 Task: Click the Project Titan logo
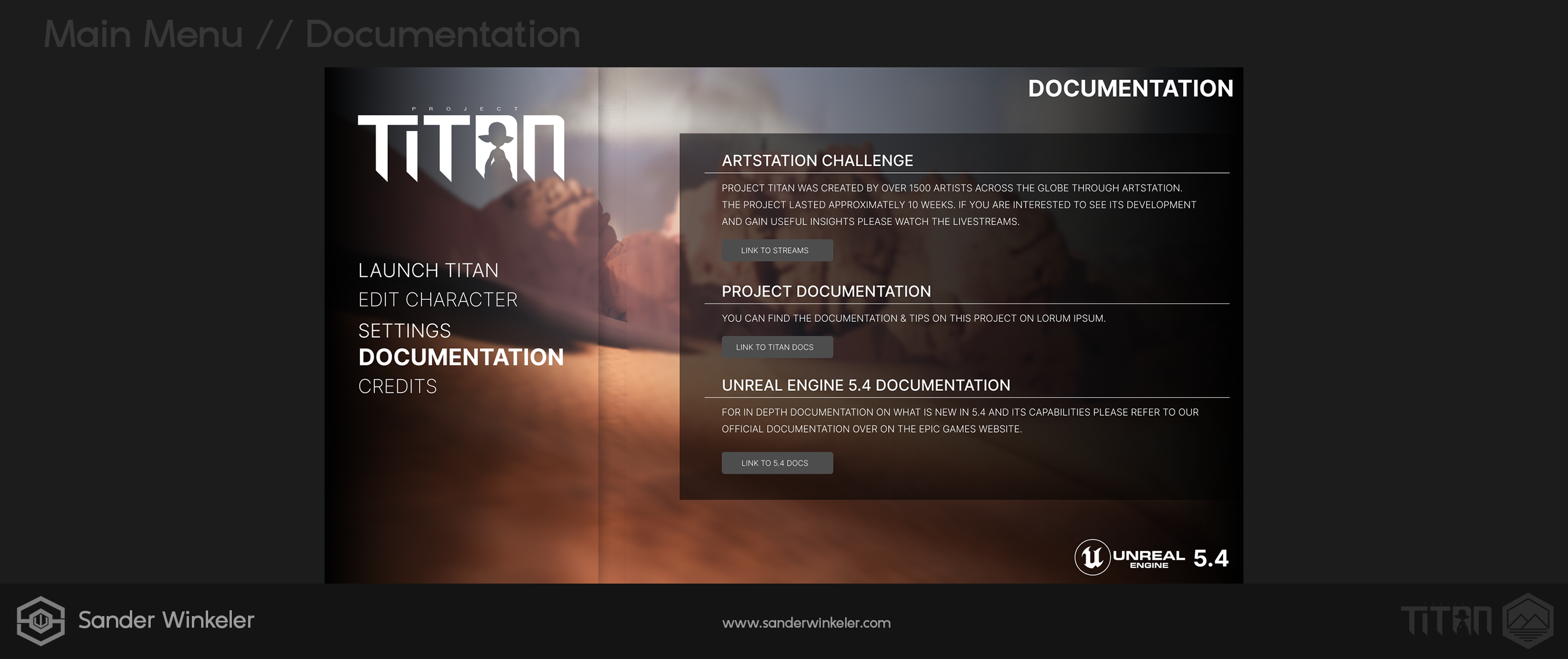tap(461, 146)
